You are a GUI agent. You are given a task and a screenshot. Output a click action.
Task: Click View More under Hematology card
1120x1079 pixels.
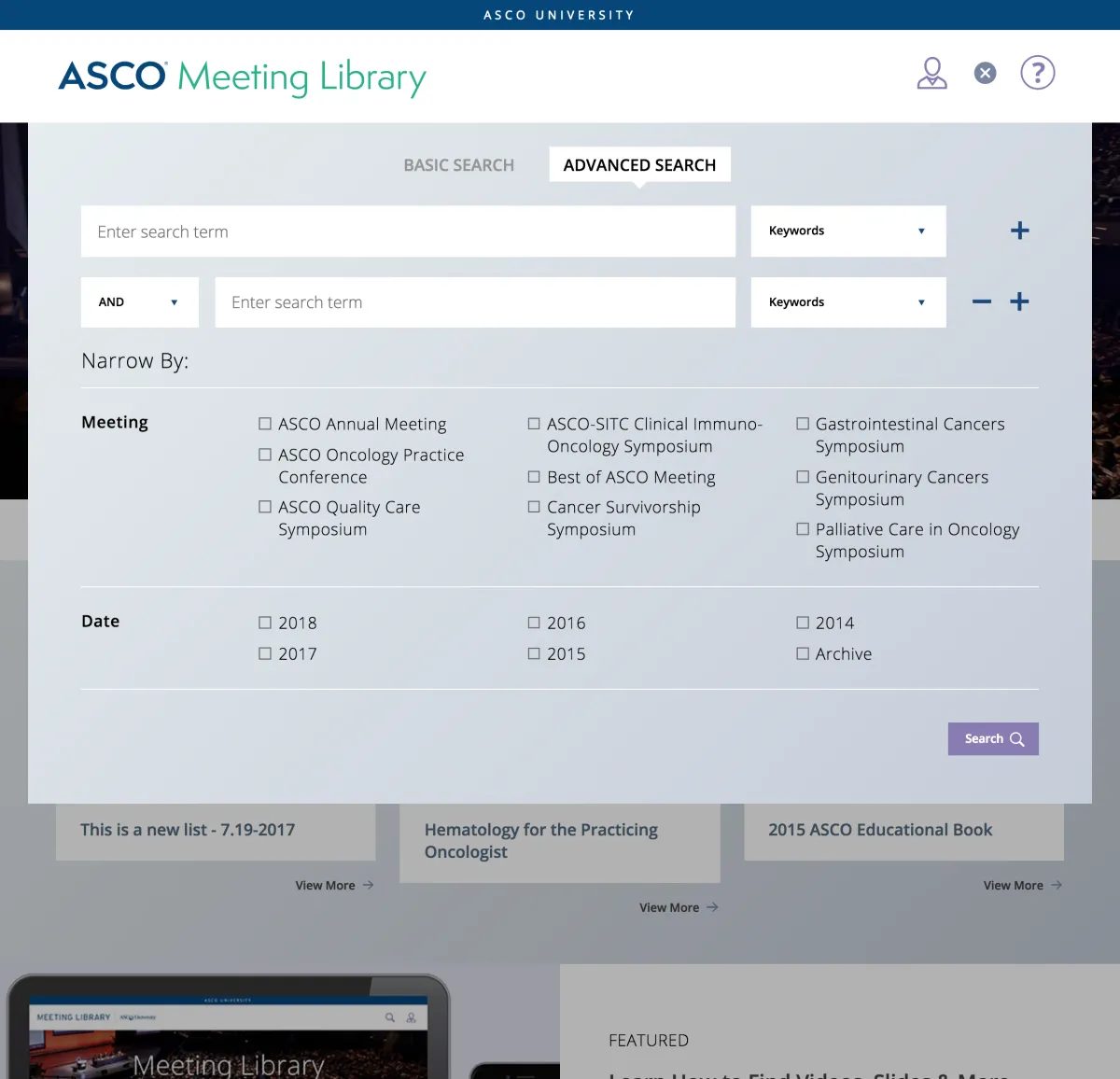coord(669,907)
